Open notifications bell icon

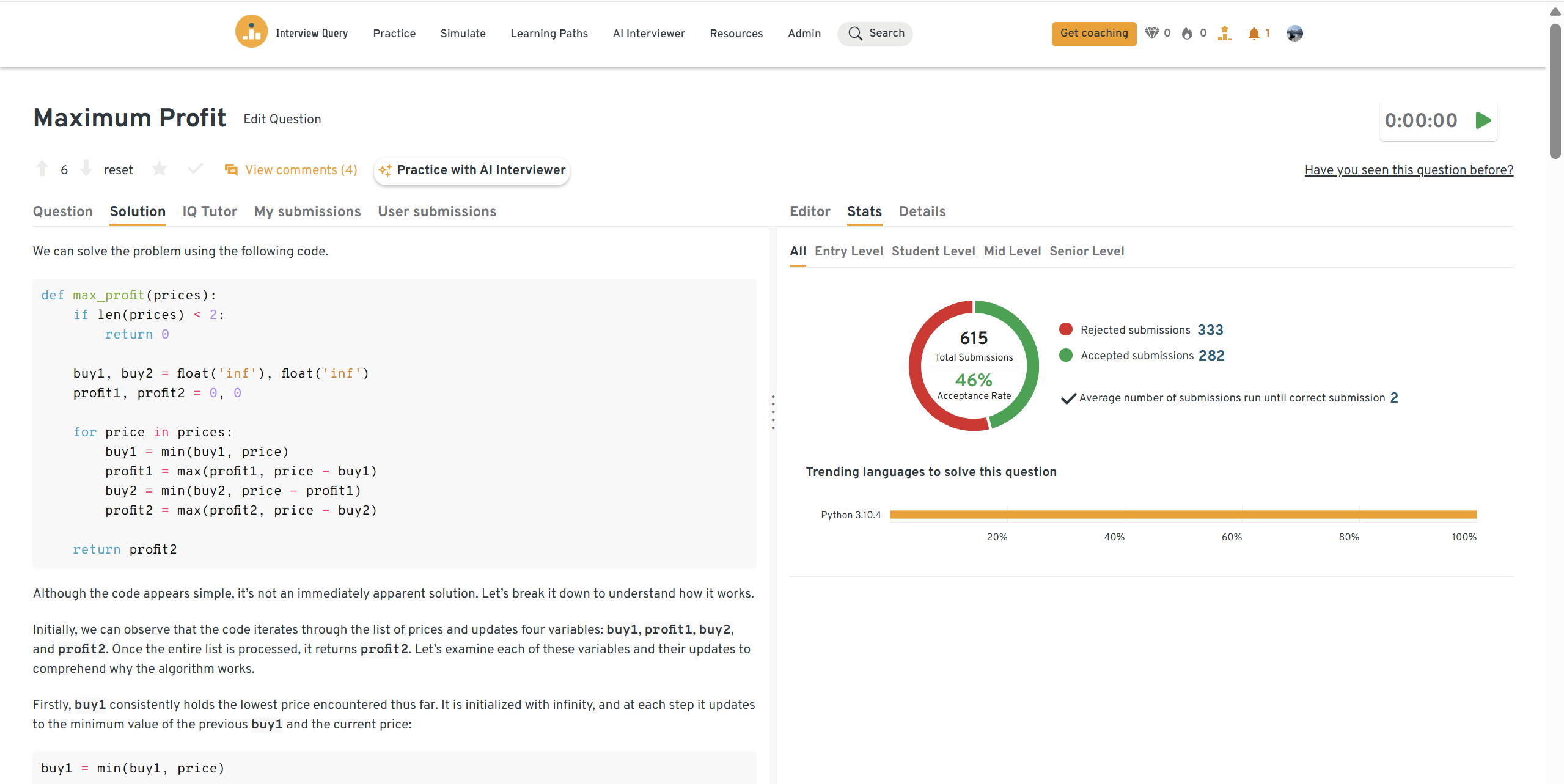tap(1254, 34)
